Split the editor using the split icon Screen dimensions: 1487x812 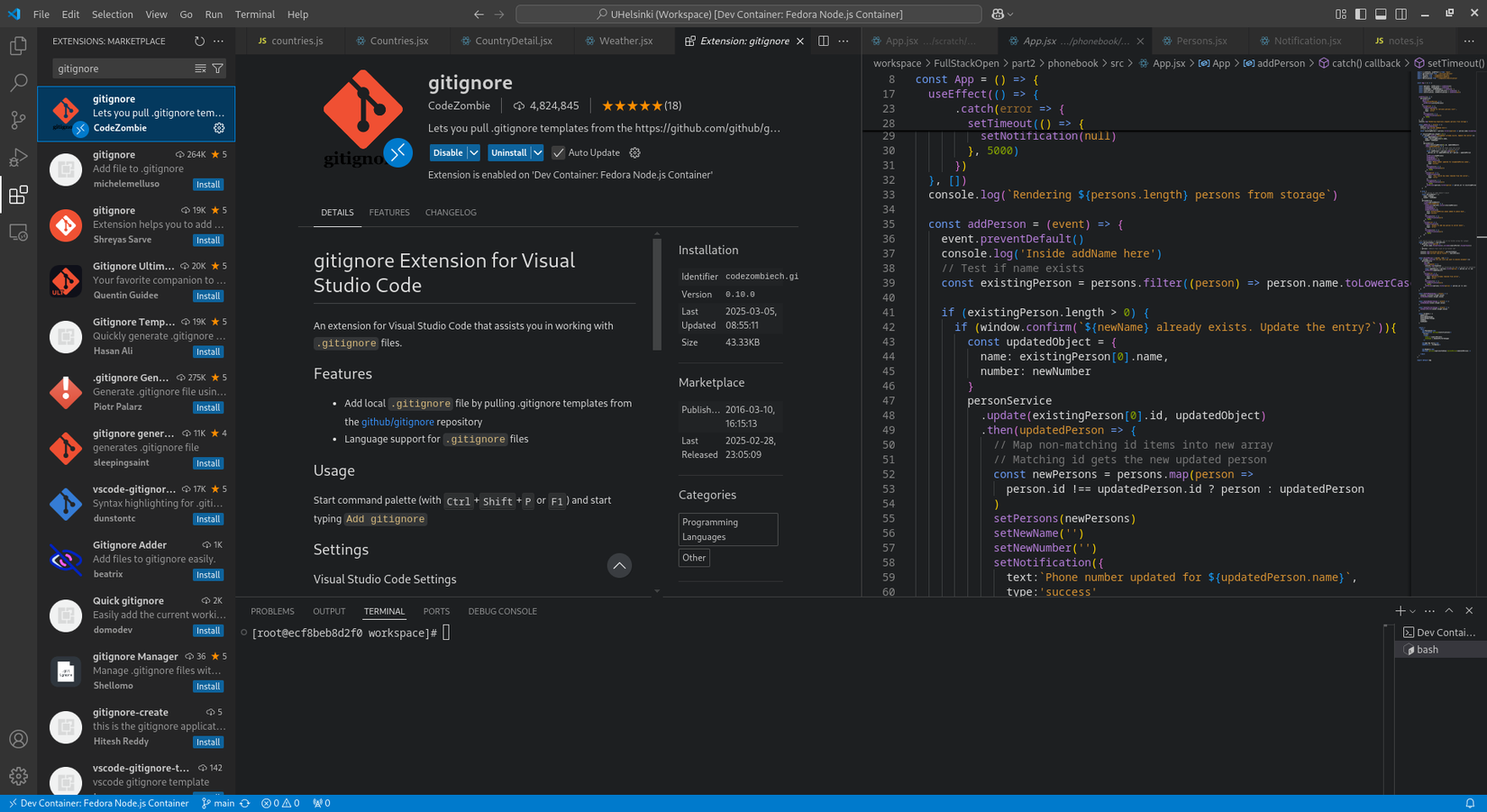[x=822, y=41]
